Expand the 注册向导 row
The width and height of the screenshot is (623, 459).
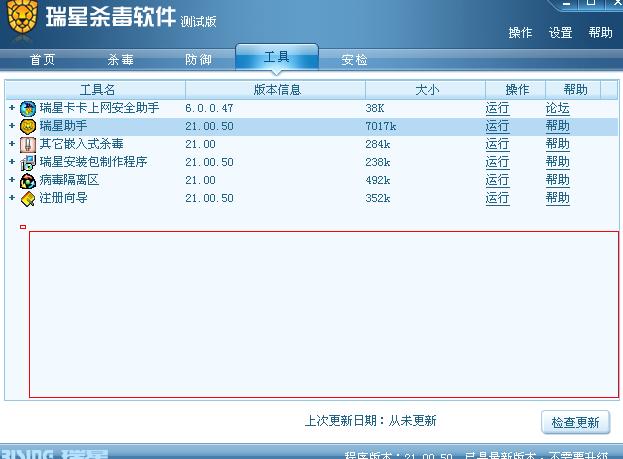tap(12, 198)
